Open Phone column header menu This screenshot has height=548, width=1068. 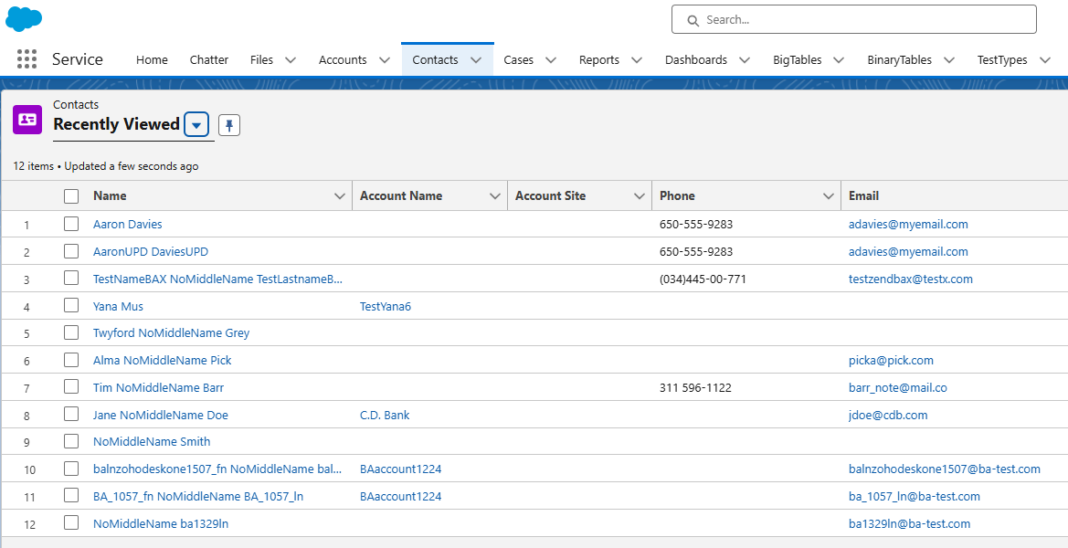[827, 196]
